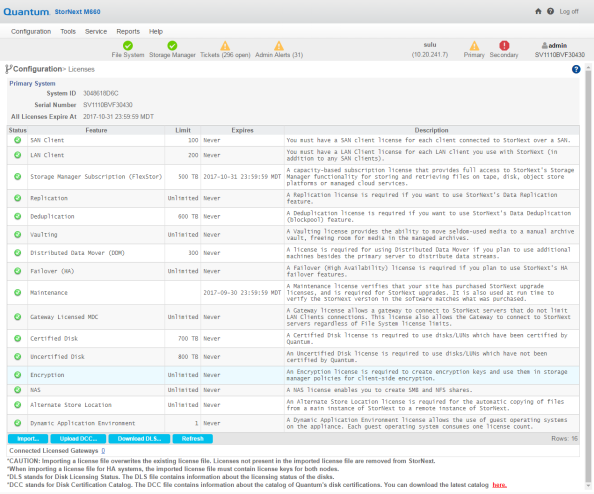Open the Help menu
594x494 pixels.
click(x=156, y=31)
